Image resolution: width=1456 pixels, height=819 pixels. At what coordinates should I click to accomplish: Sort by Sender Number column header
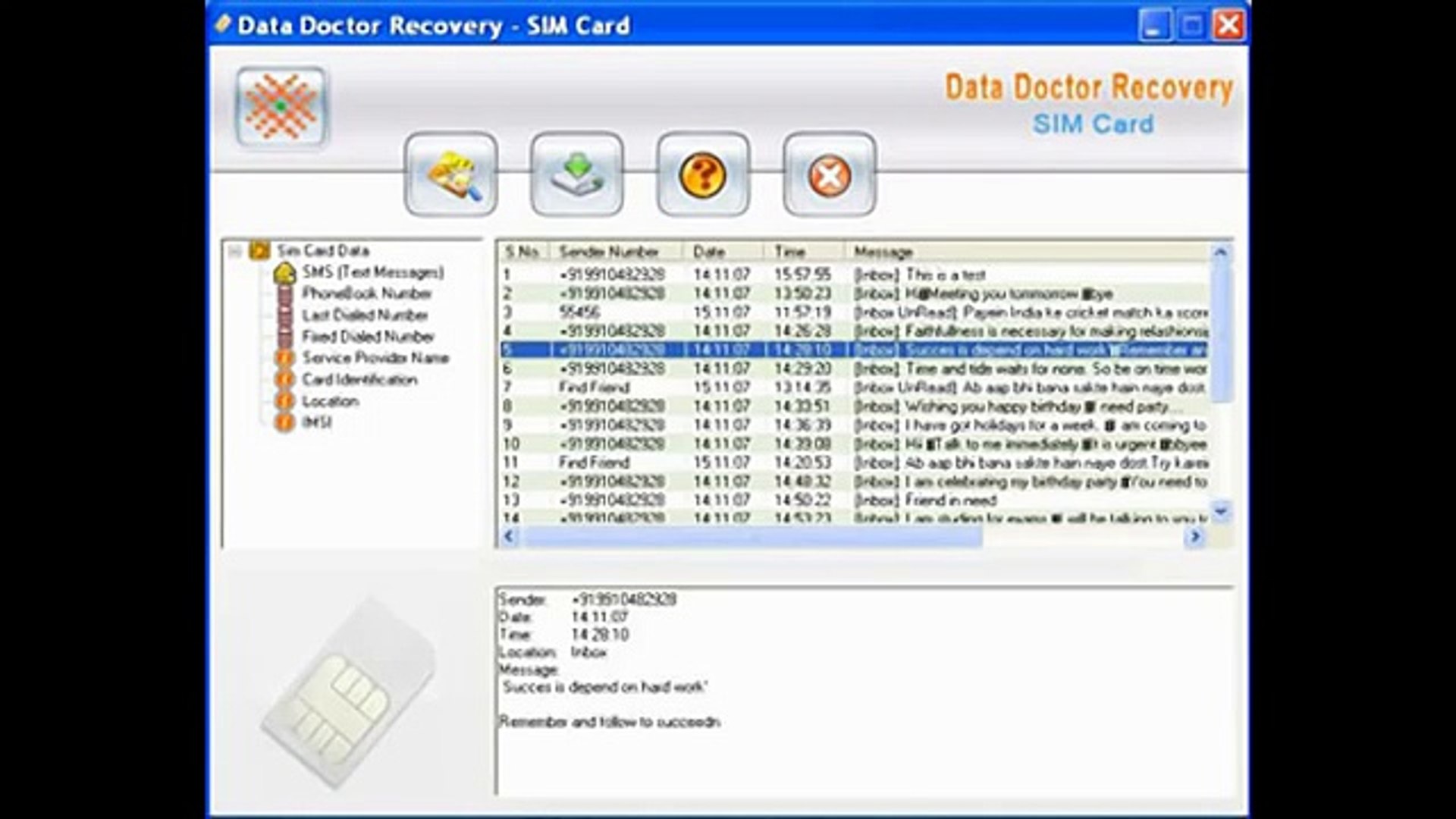click(x=608, y=252)
